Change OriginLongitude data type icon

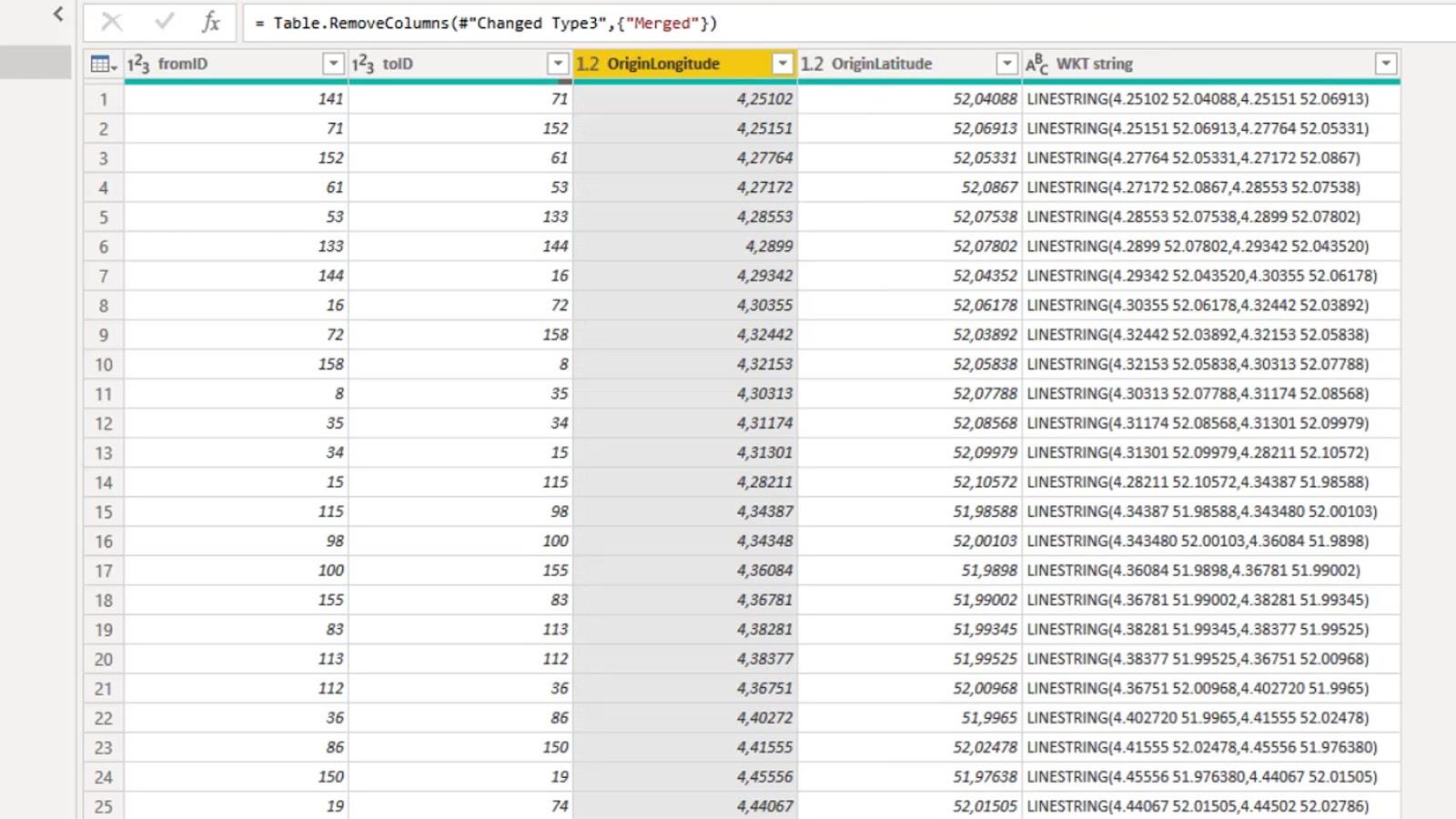click(588, 64)
